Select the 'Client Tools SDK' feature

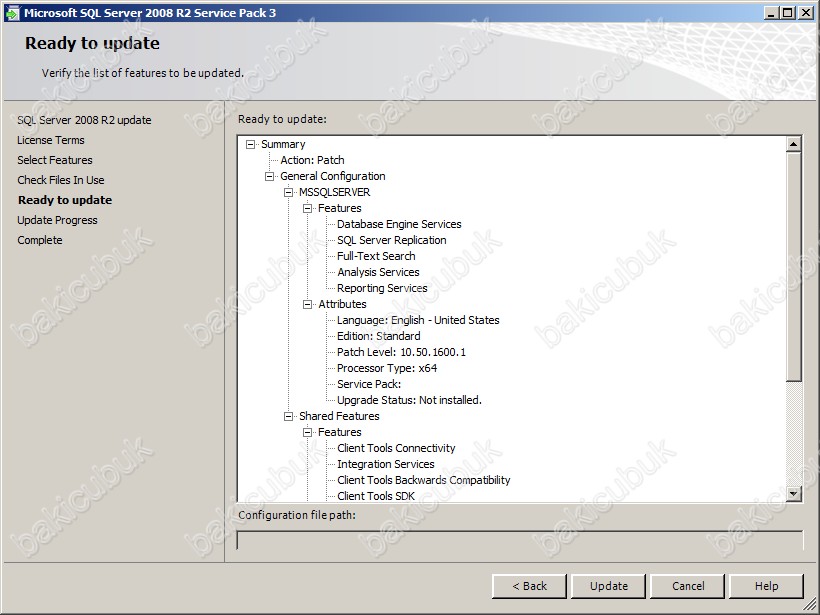click(x=375, y=496)
